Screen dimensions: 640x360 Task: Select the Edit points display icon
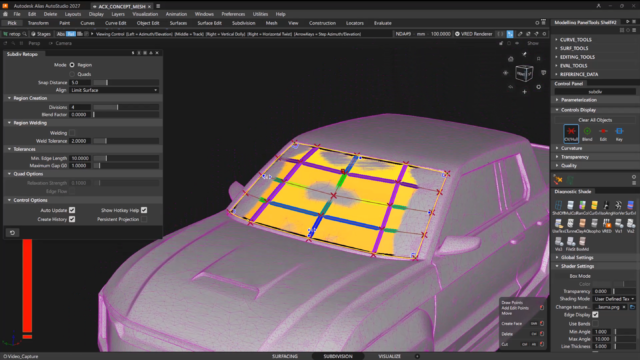[x=603, y=131]
